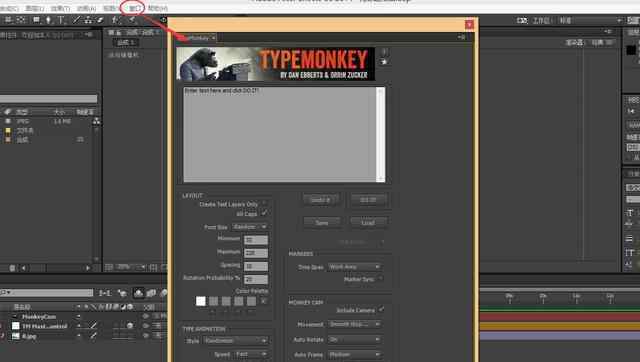Click the Save button
The image size is (640, 362).
[322, 222]
